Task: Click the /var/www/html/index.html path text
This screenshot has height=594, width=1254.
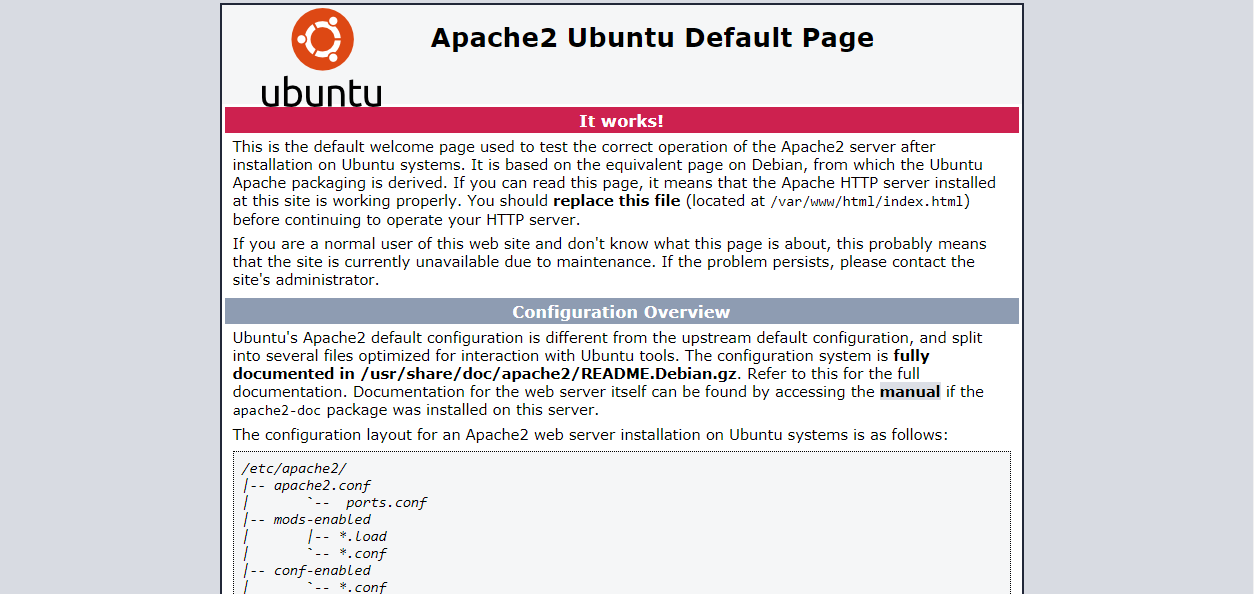Action: [x=867, y=202]
